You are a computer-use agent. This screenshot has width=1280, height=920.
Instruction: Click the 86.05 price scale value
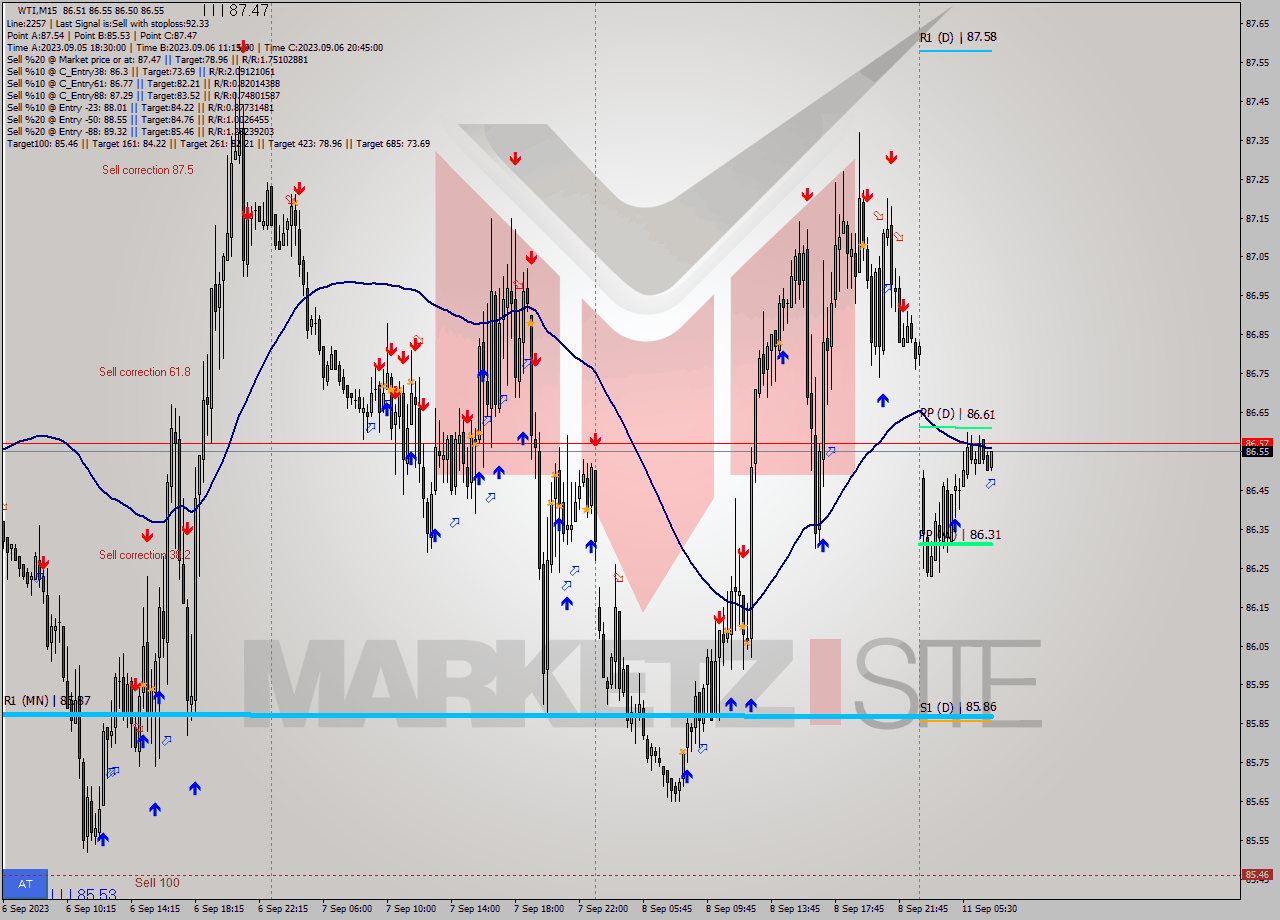(1257, 646)
